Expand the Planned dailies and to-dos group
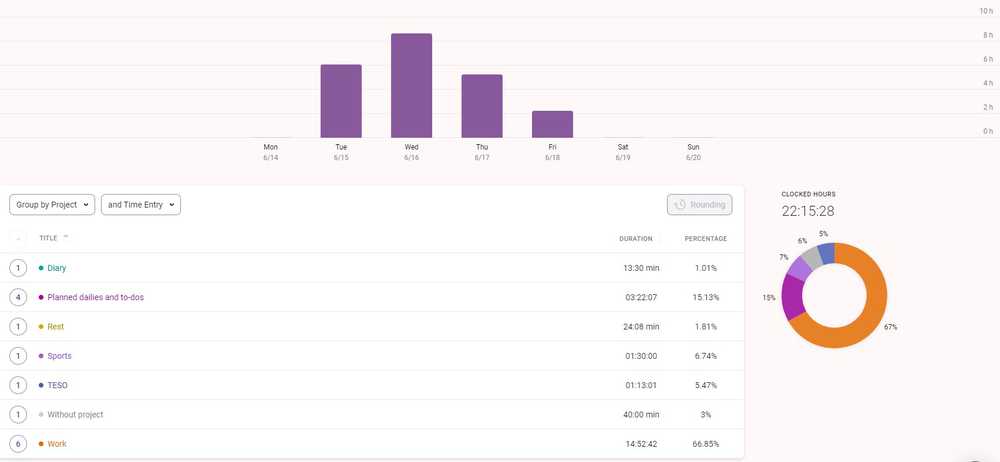 tap(18, 297)
